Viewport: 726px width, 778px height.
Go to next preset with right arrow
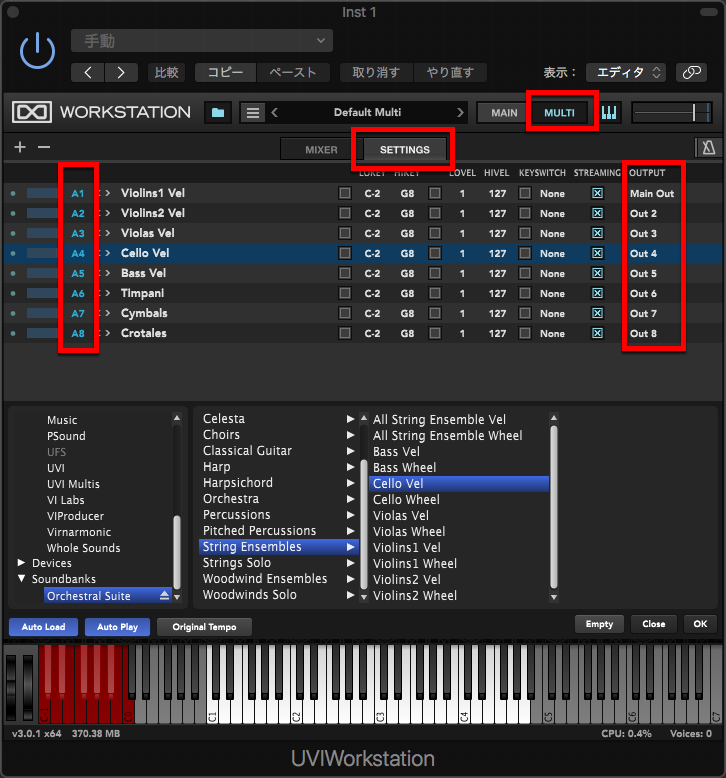click(121, 72)
